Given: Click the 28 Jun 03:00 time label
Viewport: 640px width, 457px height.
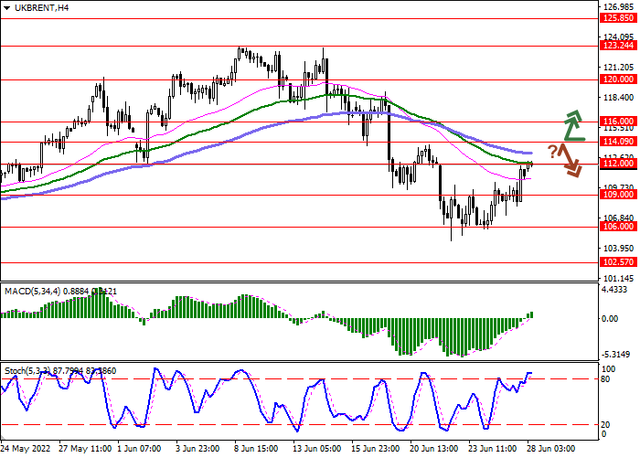Looking at the screenshot, I should (x=551, y=449).
